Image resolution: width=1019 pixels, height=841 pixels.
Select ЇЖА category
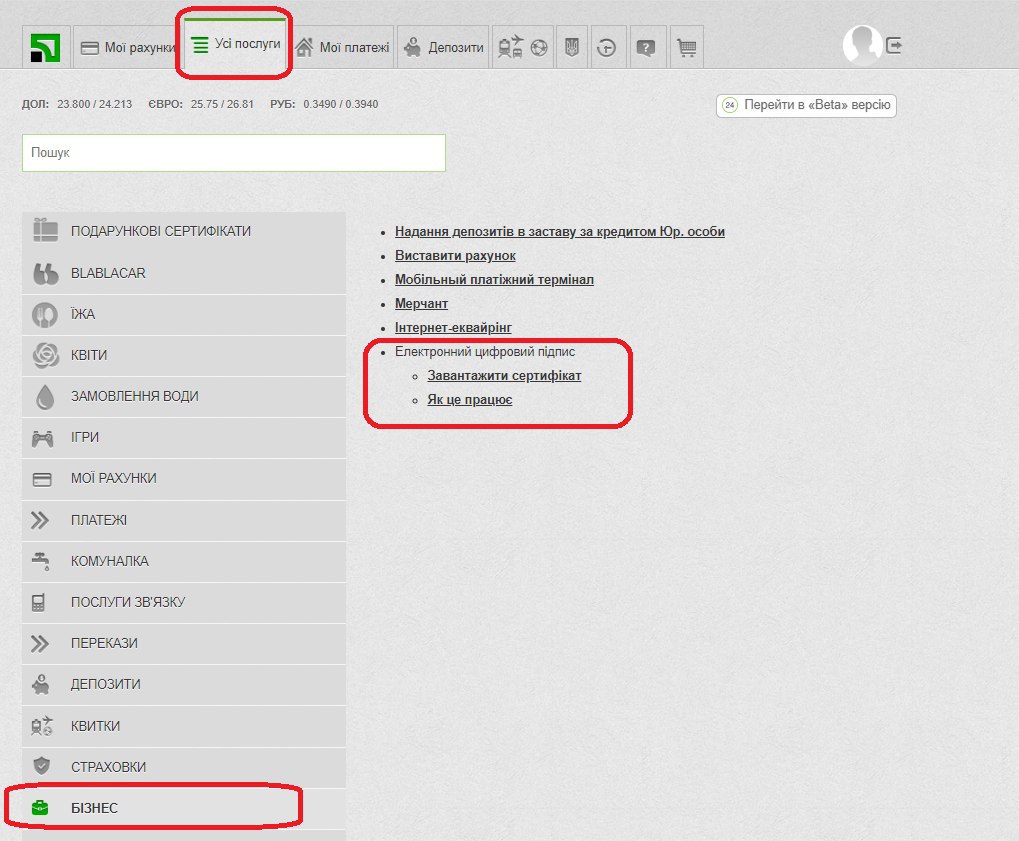tap(184, 315)
